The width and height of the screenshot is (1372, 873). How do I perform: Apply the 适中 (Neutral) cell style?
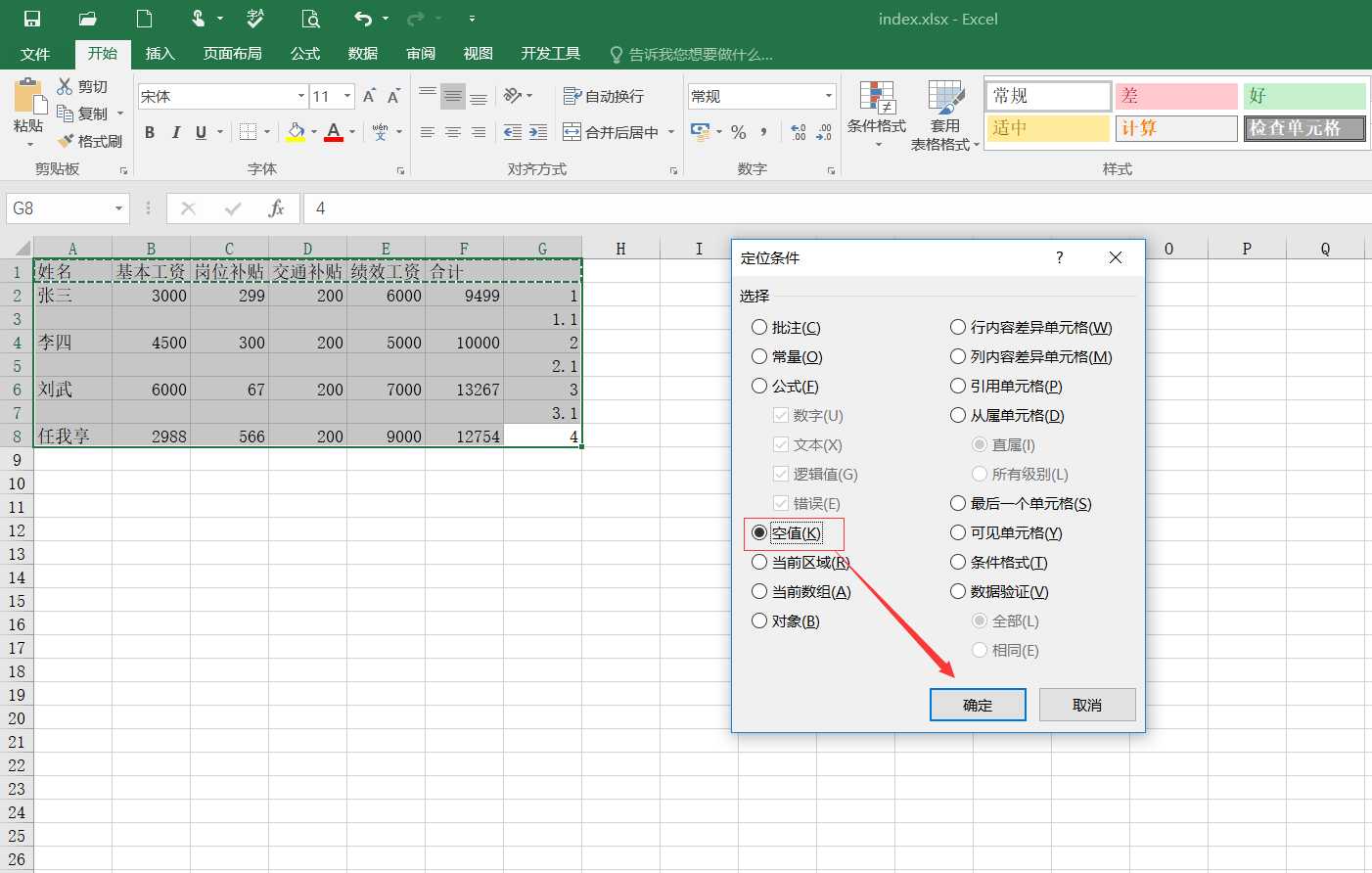point(1048,128)
